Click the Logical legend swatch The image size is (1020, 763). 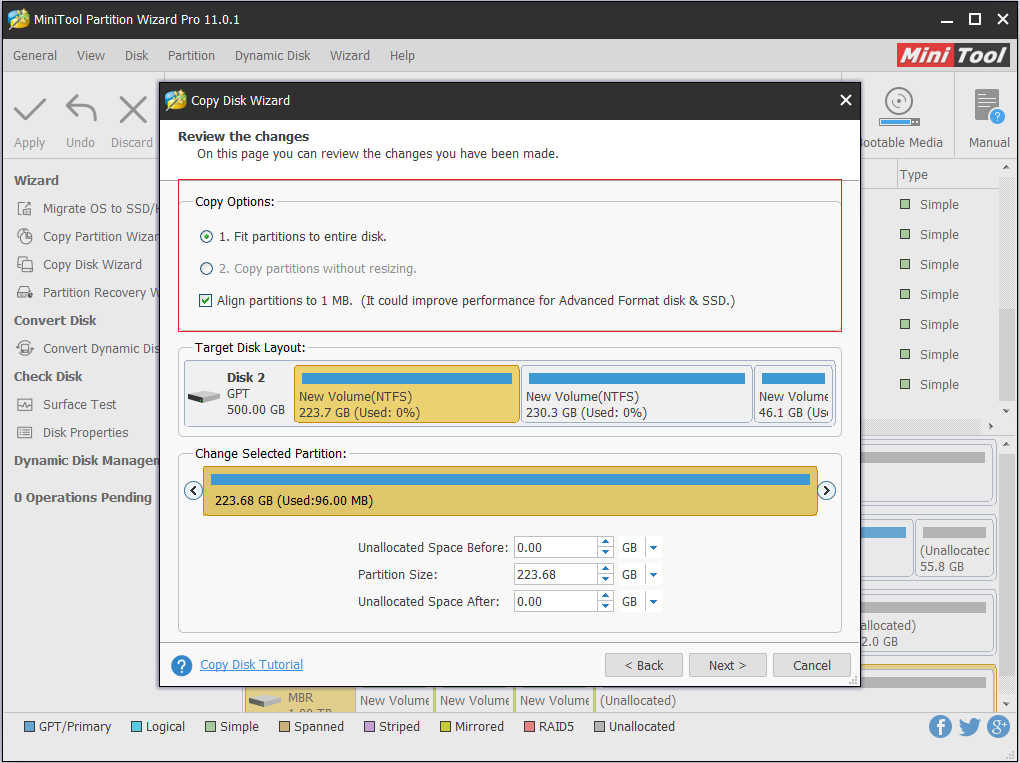pyautogui.click(x=136, y=727)
